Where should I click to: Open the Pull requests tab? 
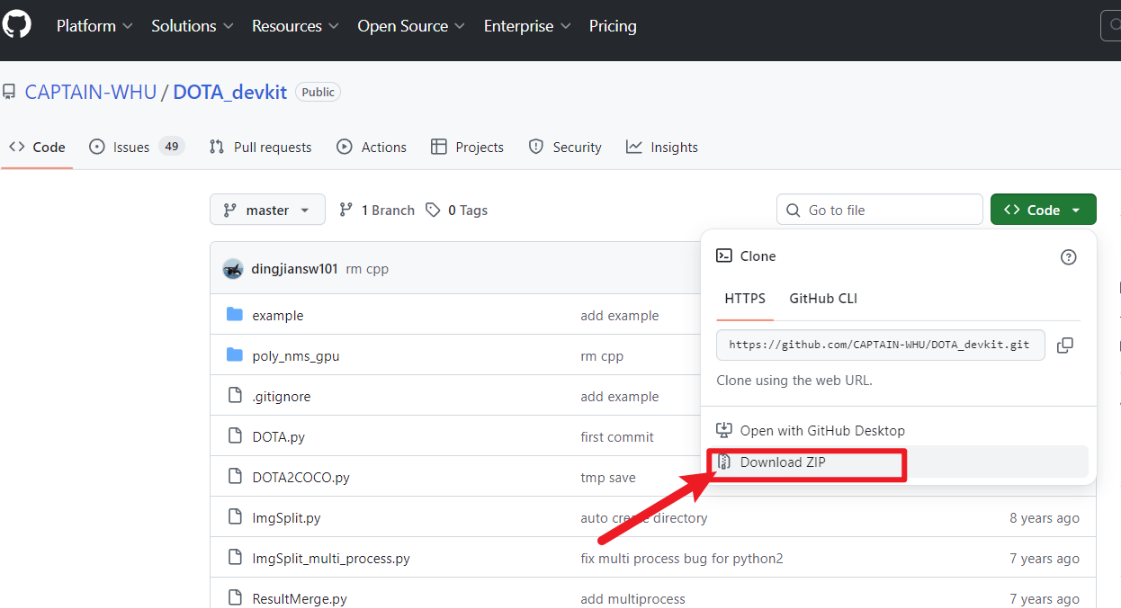(x=260, y=147)
